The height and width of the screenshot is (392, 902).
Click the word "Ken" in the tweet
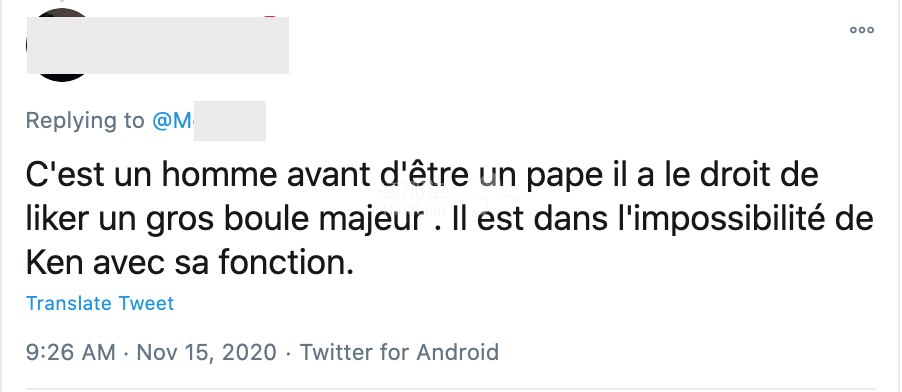point(55,263)
